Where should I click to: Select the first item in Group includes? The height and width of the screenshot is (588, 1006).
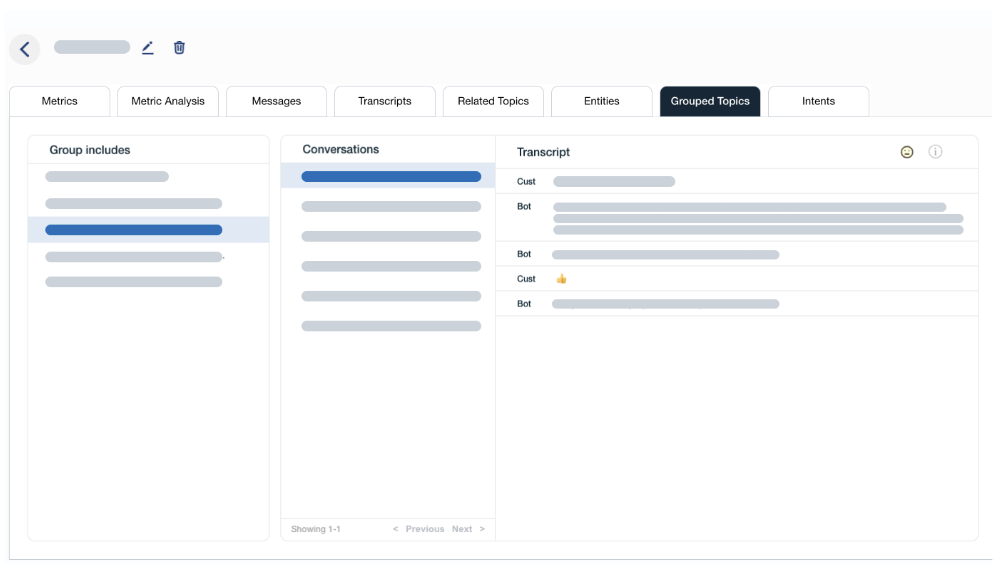point(107,177)
